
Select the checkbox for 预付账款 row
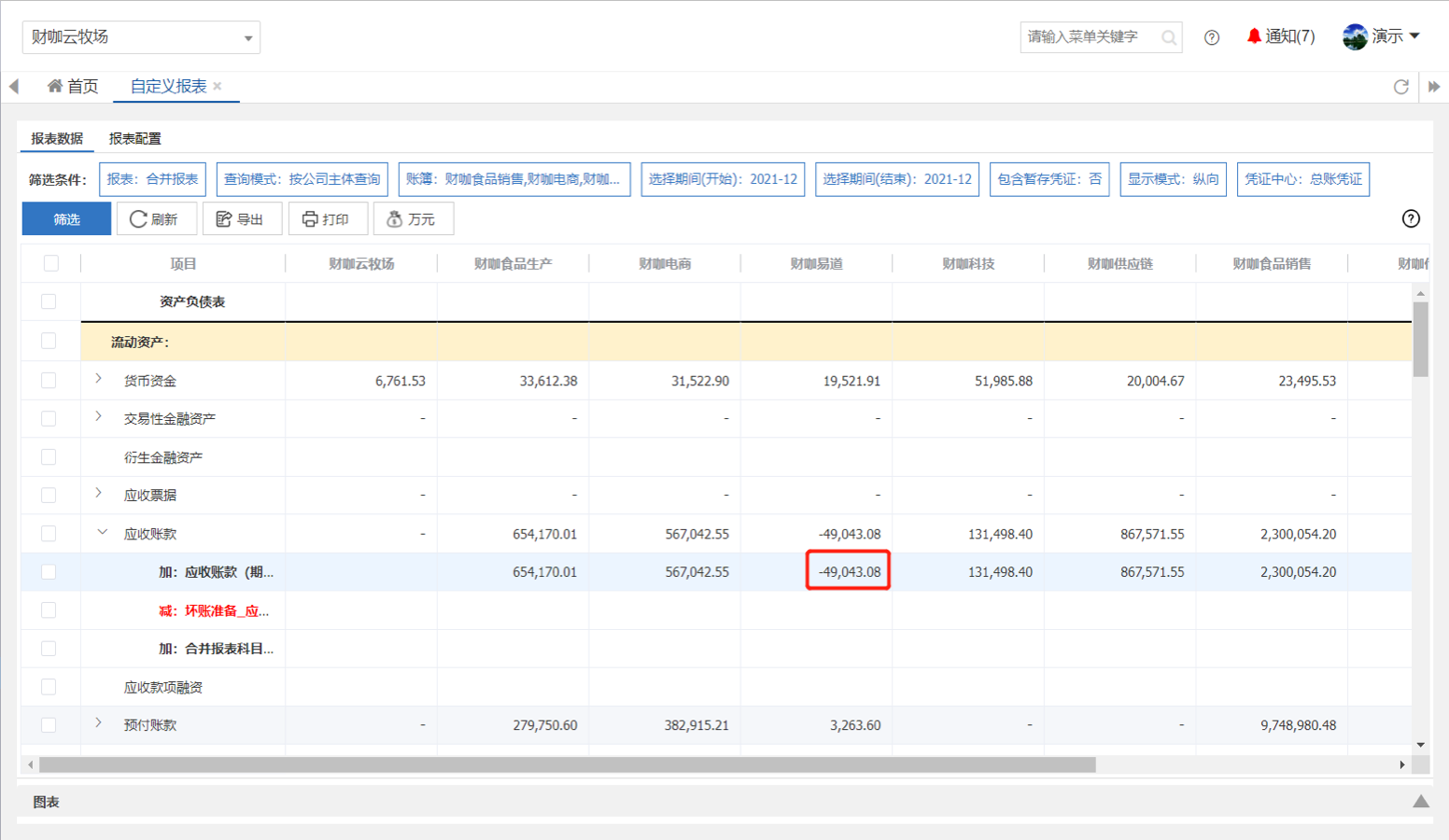pyautogui.click(x=49, y=725)
